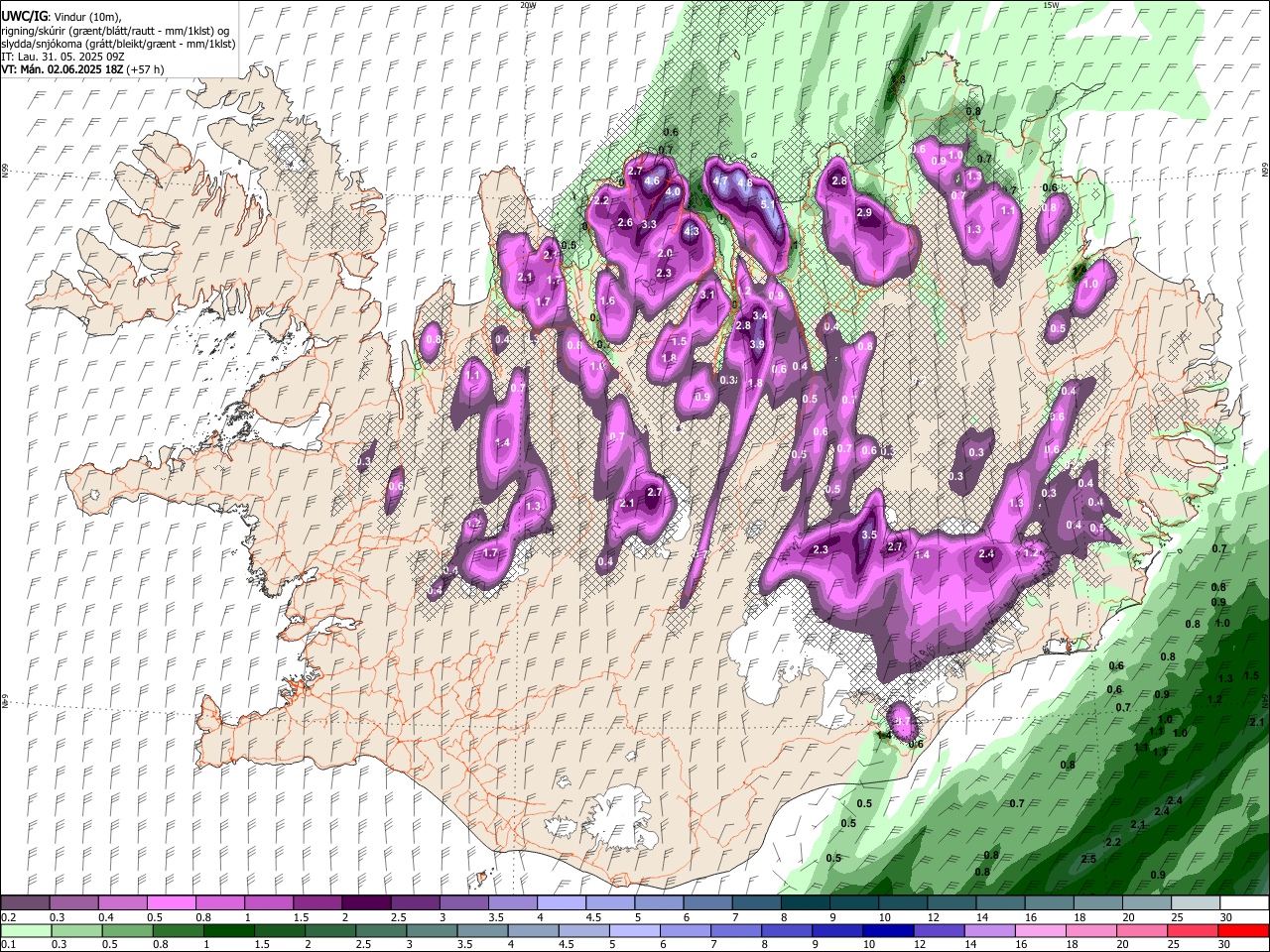Click the medium green 0.5–0.8 swatch in lower legend

coord(127,930)
